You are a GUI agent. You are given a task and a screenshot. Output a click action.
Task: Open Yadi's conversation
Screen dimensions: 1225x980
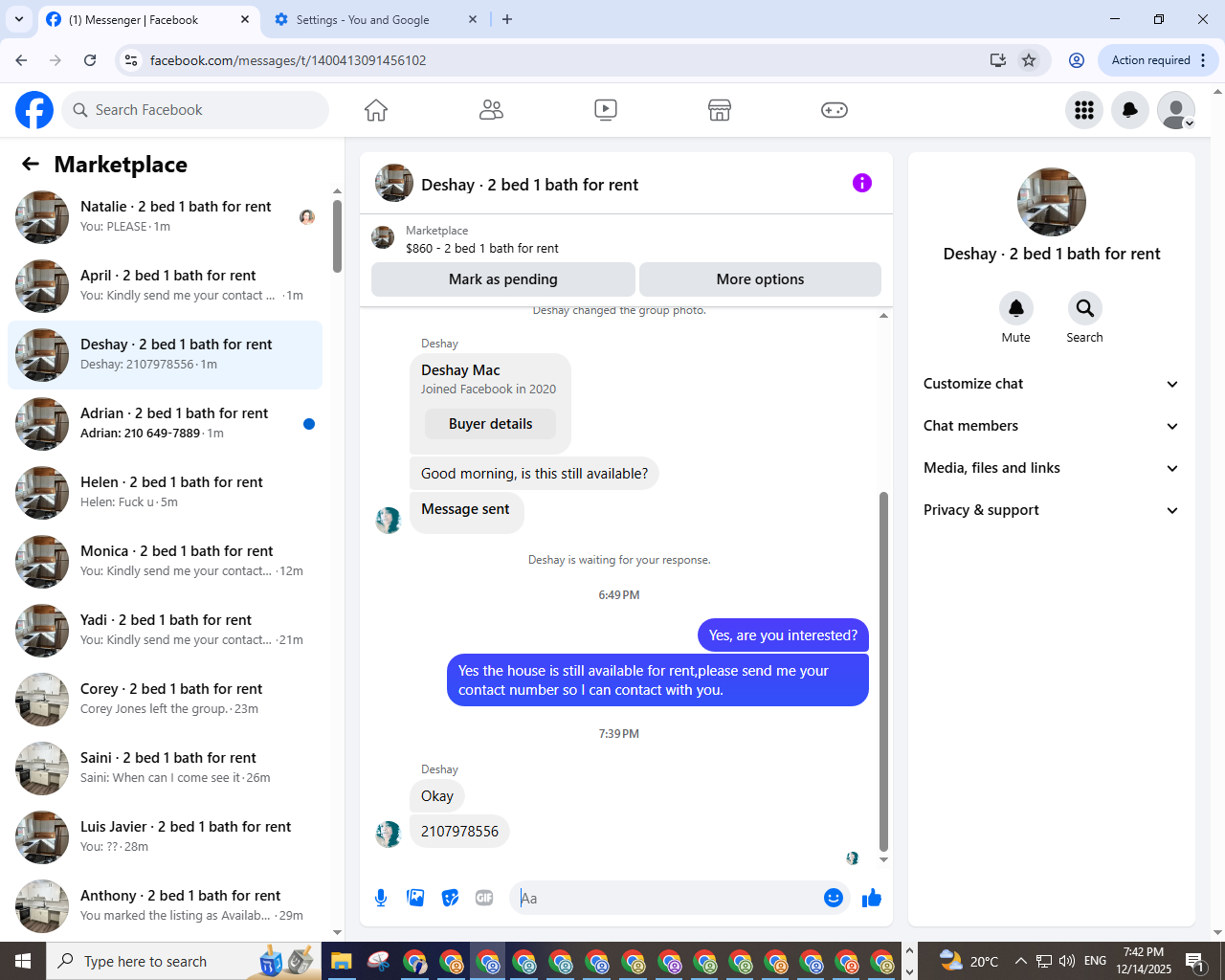point(165,631)
